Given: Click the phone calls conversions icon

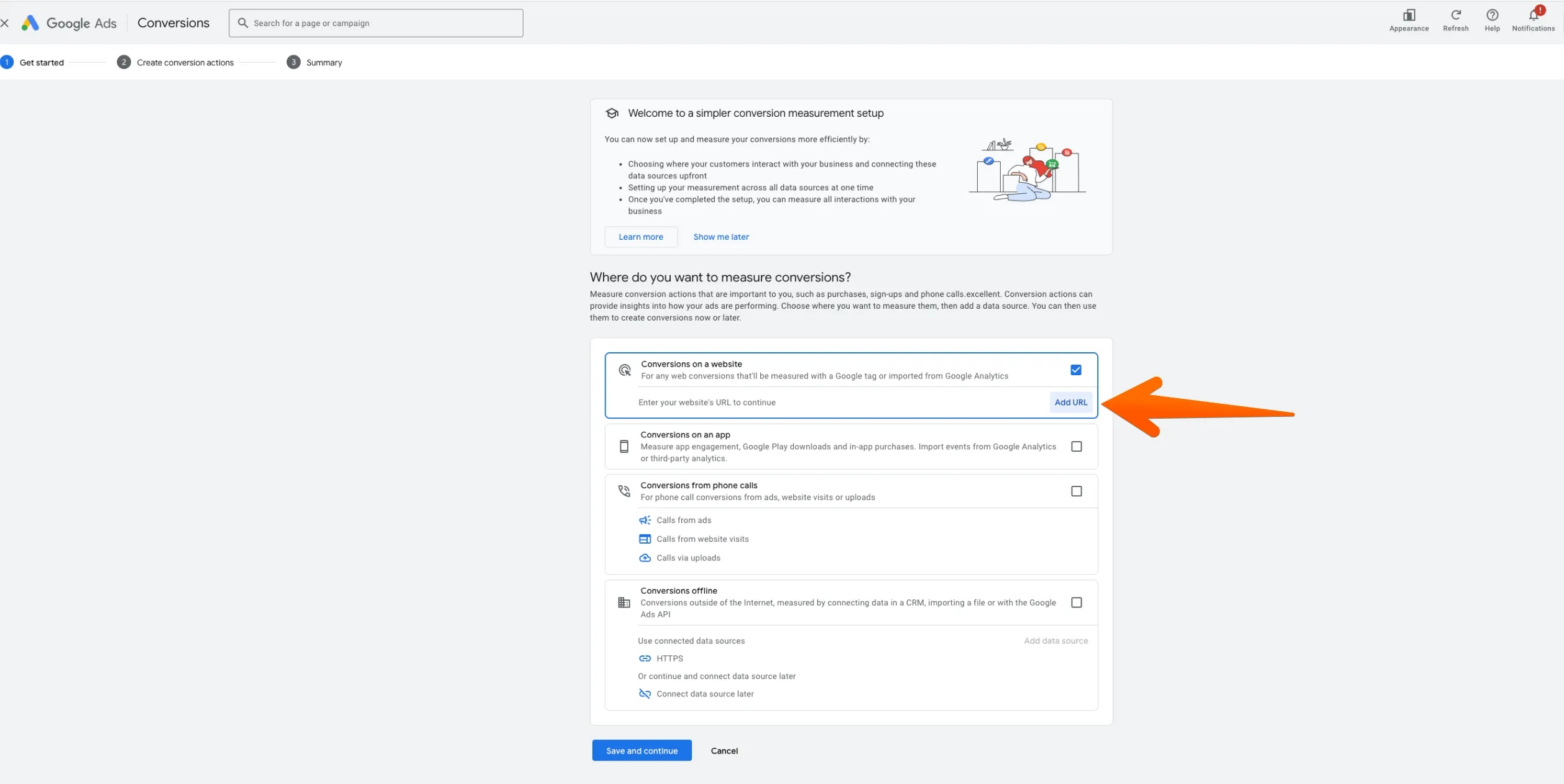Looking at the screenshot, I should [x=623, y=491].
